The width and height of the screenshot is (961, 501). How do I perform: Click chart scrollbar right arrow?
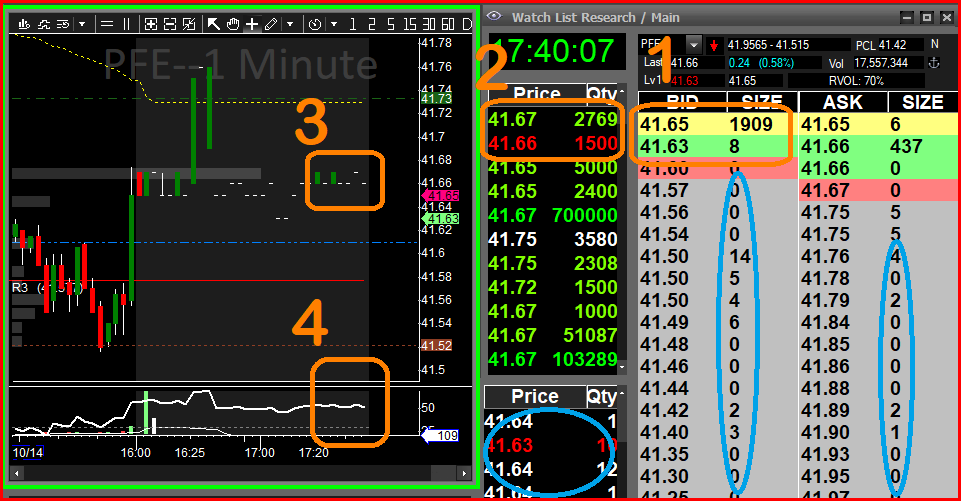click(x=465, y=473)
